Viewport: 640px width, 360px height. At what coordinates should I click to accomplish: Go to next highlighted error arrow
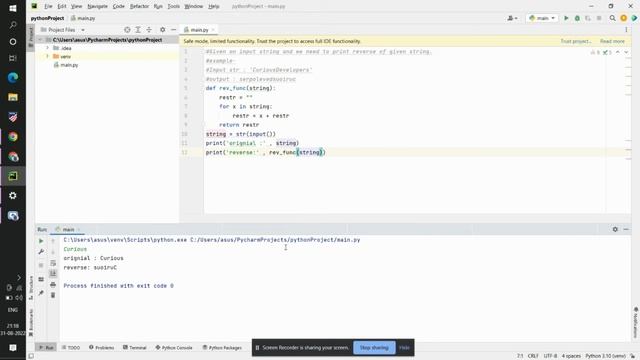(626, 52)
